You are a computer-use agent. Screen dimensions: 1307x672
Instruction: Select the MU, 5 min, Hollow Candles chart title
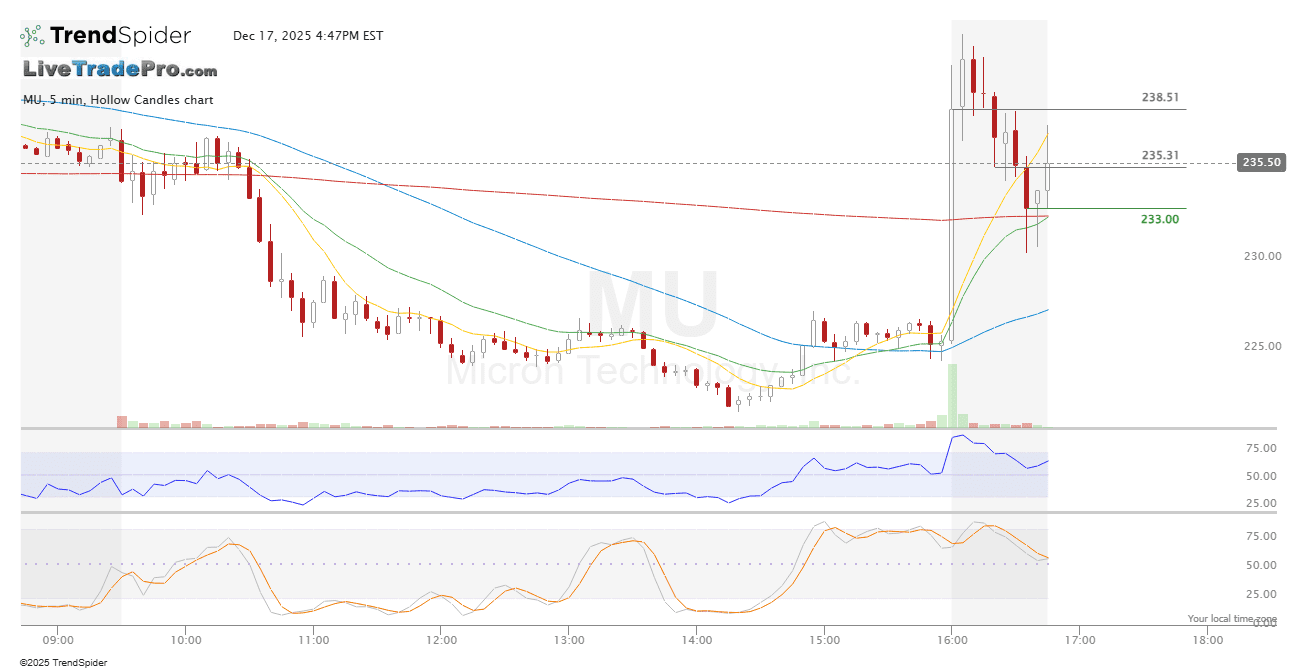pyautogui.click(x=118, y=100)
